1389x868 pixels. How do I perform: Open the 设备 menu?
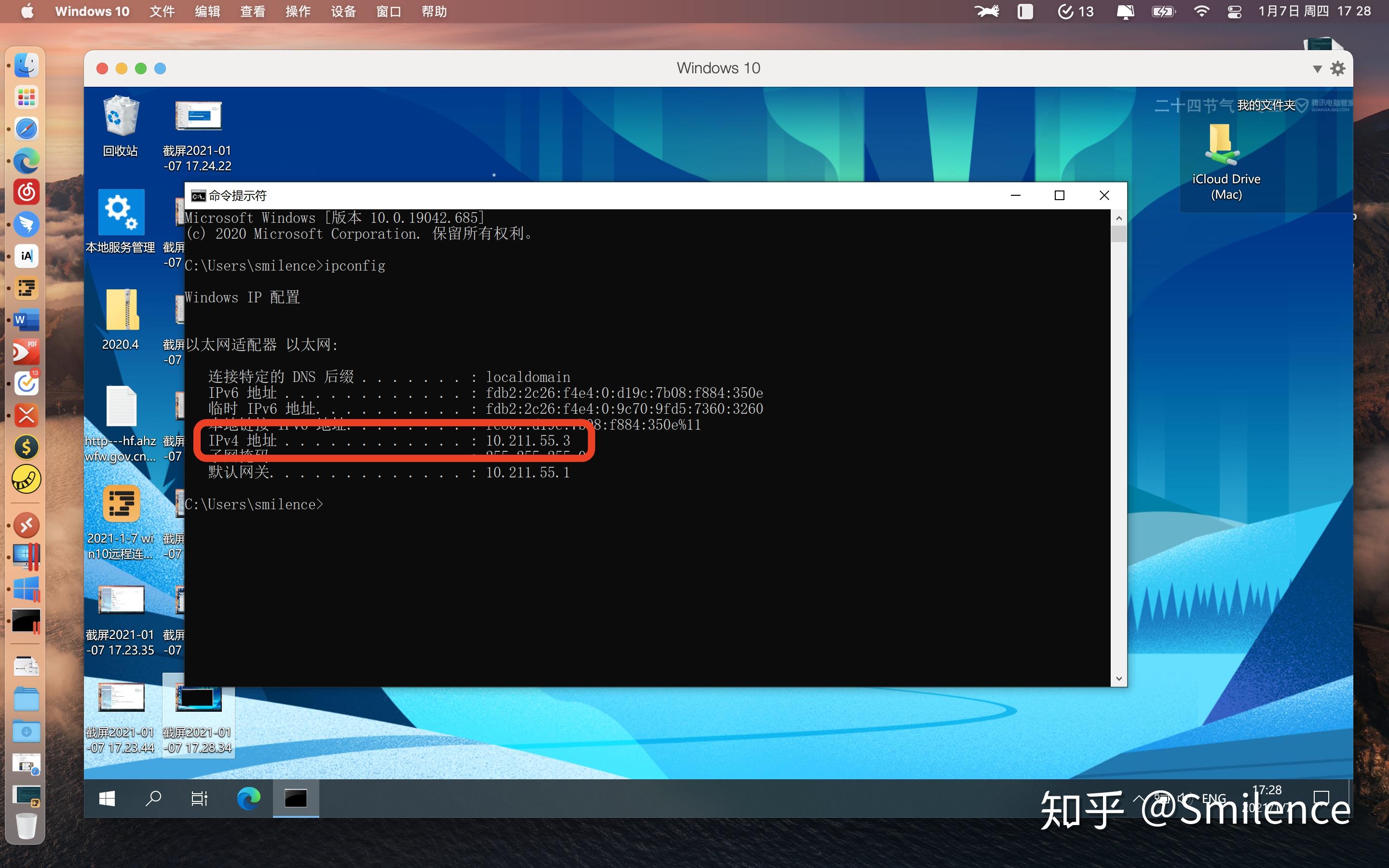click(x=343, y=12)
